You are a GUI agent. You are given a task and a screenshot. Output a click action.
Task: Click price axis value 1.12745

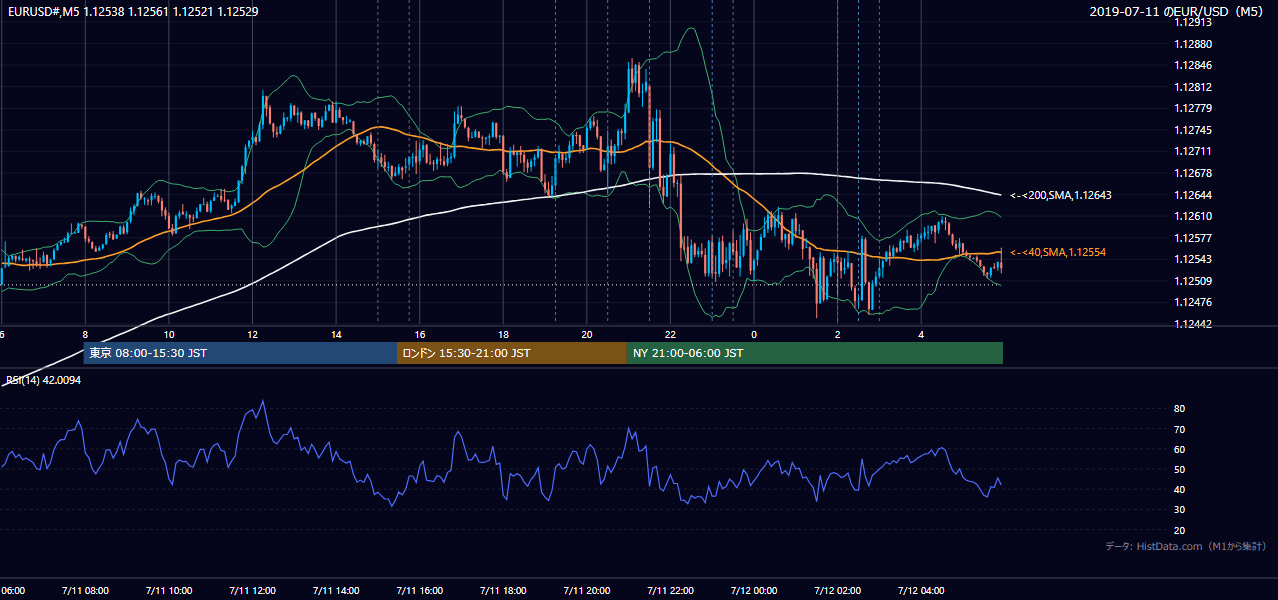pos(1194,130)
